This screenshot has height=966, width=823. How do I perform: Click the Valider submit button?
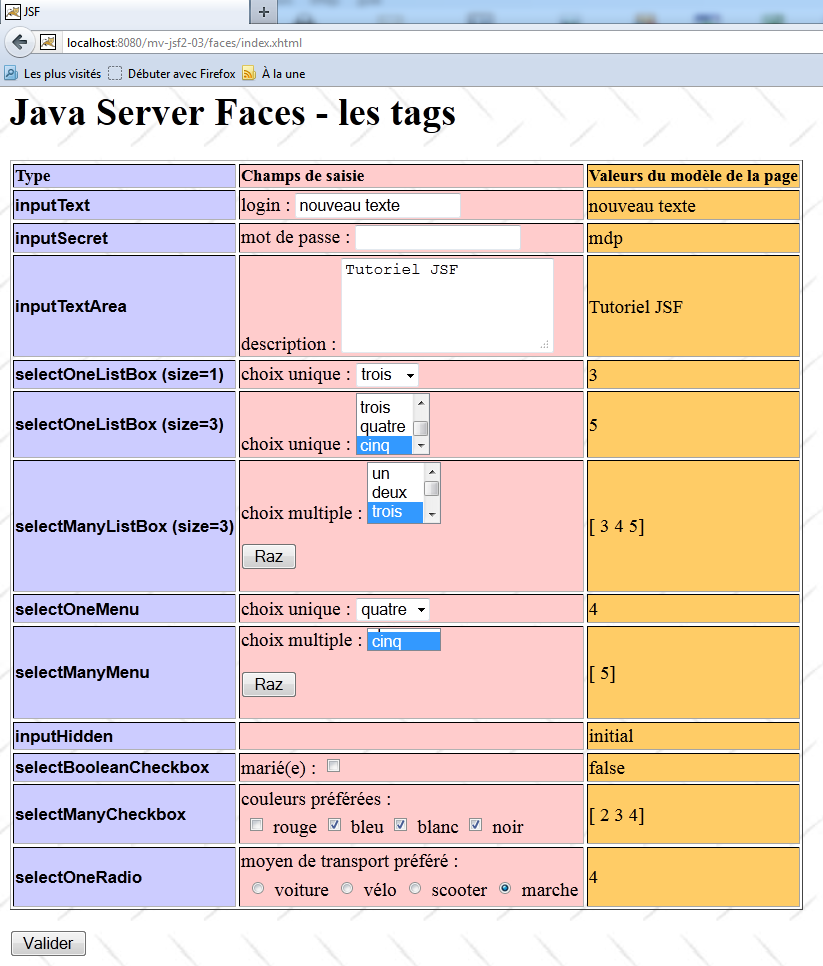point(48,943)
